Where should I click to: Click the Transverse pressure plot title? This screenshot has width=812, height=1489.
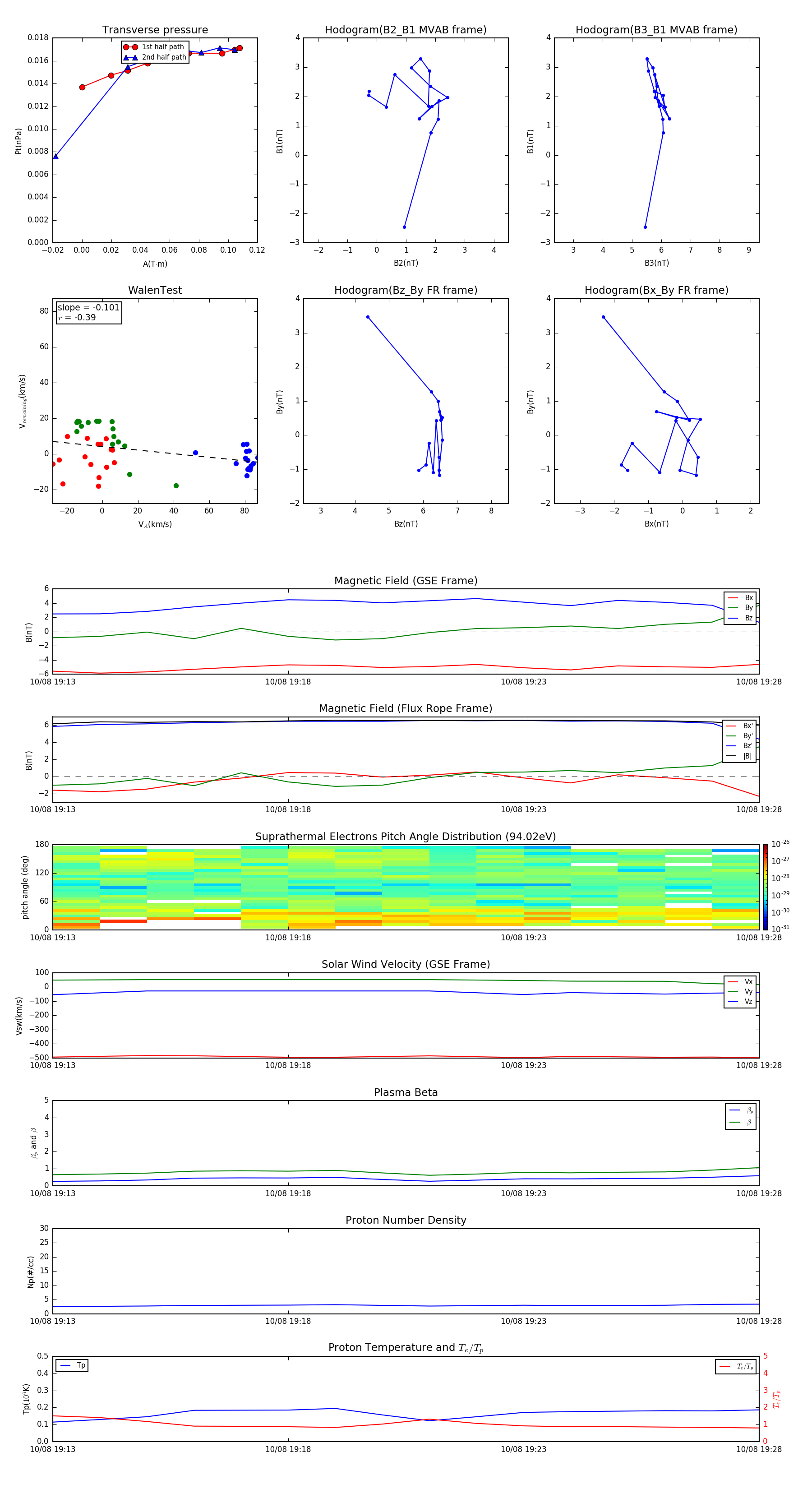click(155, 30)
